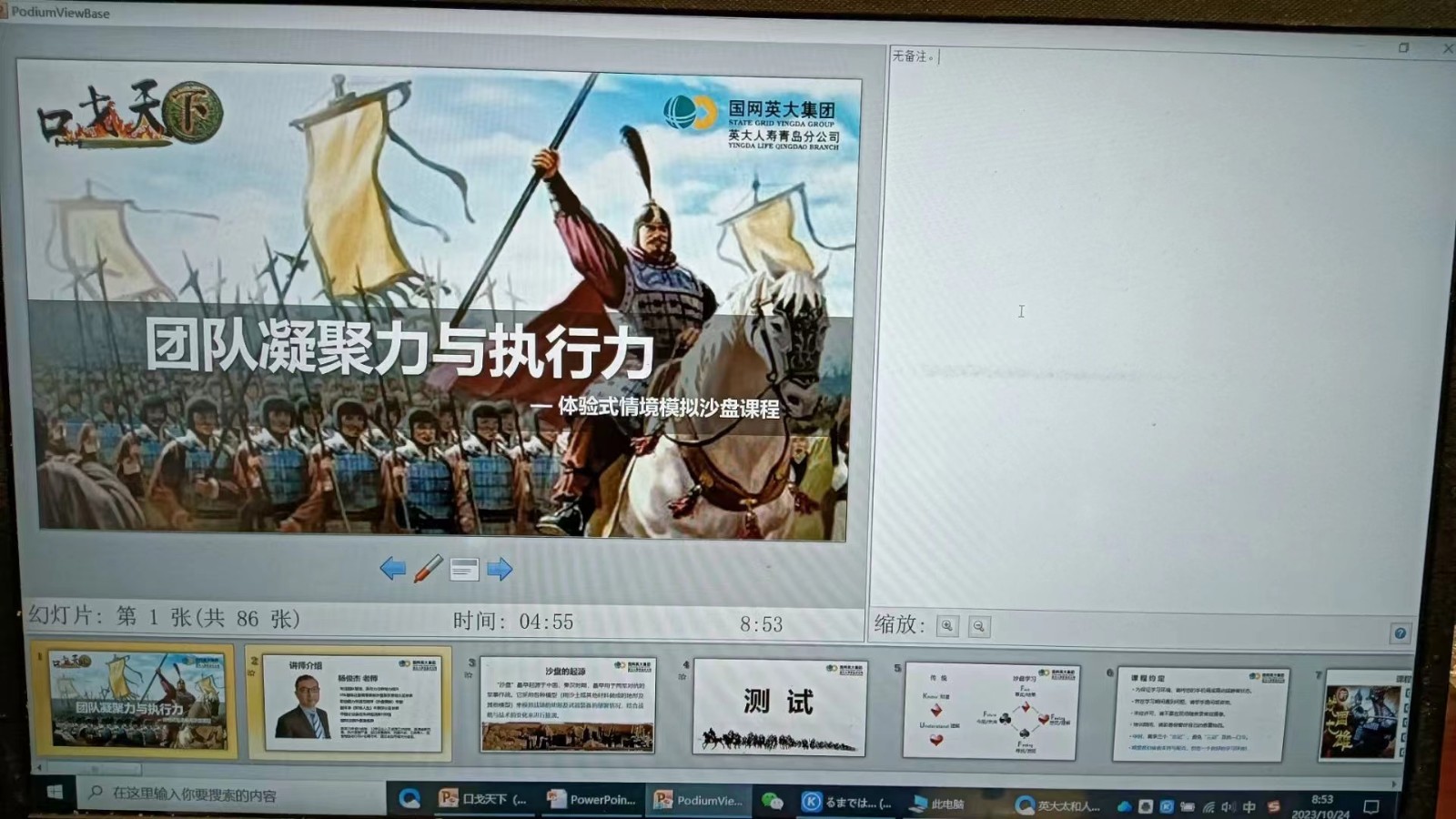The width and height of the screenshot is (1456, 819).
Task: Jump to slide 2 讲师介绍 thumbnail
Action: pyautogui.click(x=349, y=703)
